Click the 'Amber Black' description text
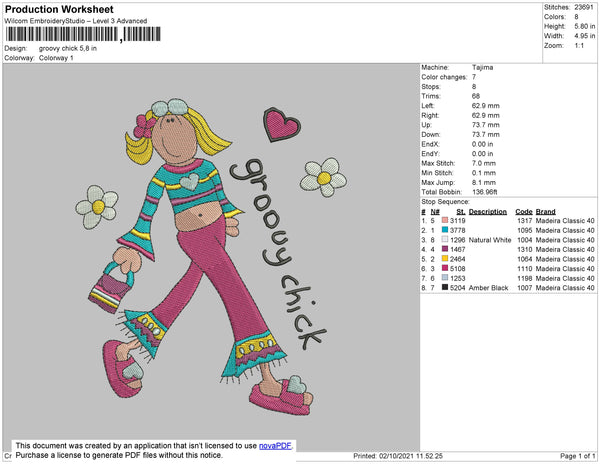The image size is (600, 464). click(x=488, y=288)
